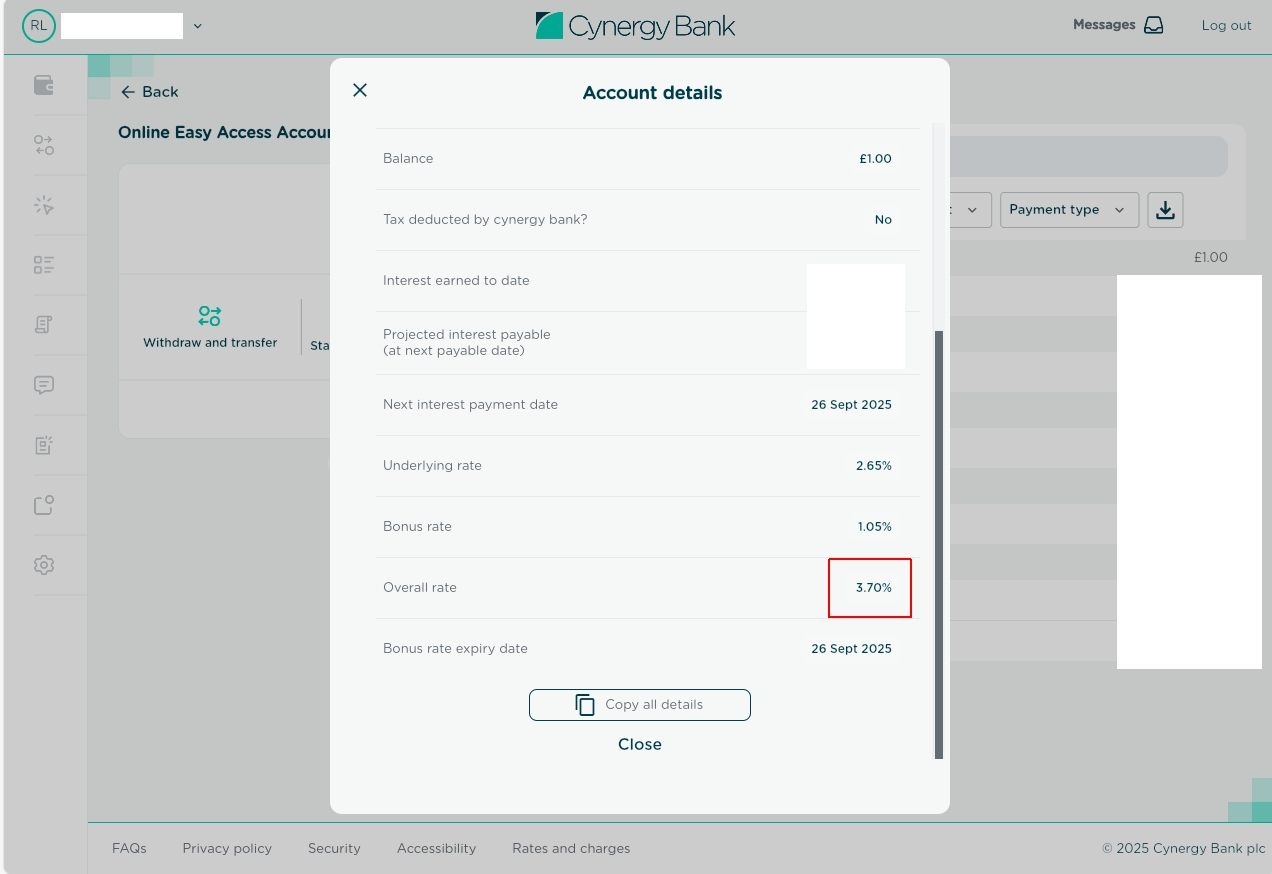The width and height of the screenshot is (1272, 874).
Task: Open the transfers icon in sidebar
Action: click(44, 145)
